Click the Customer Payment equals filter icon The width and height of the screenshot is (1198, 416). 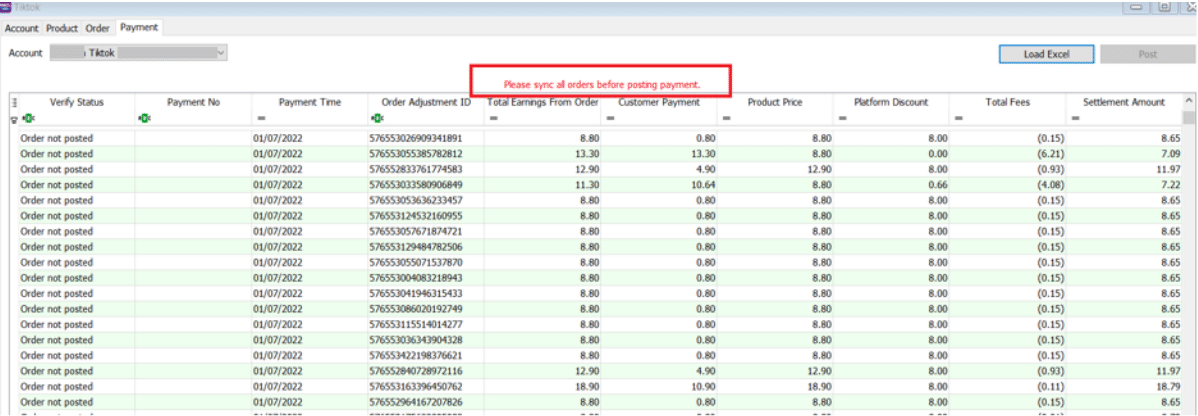pyautogui.click(x=610, y=118)
